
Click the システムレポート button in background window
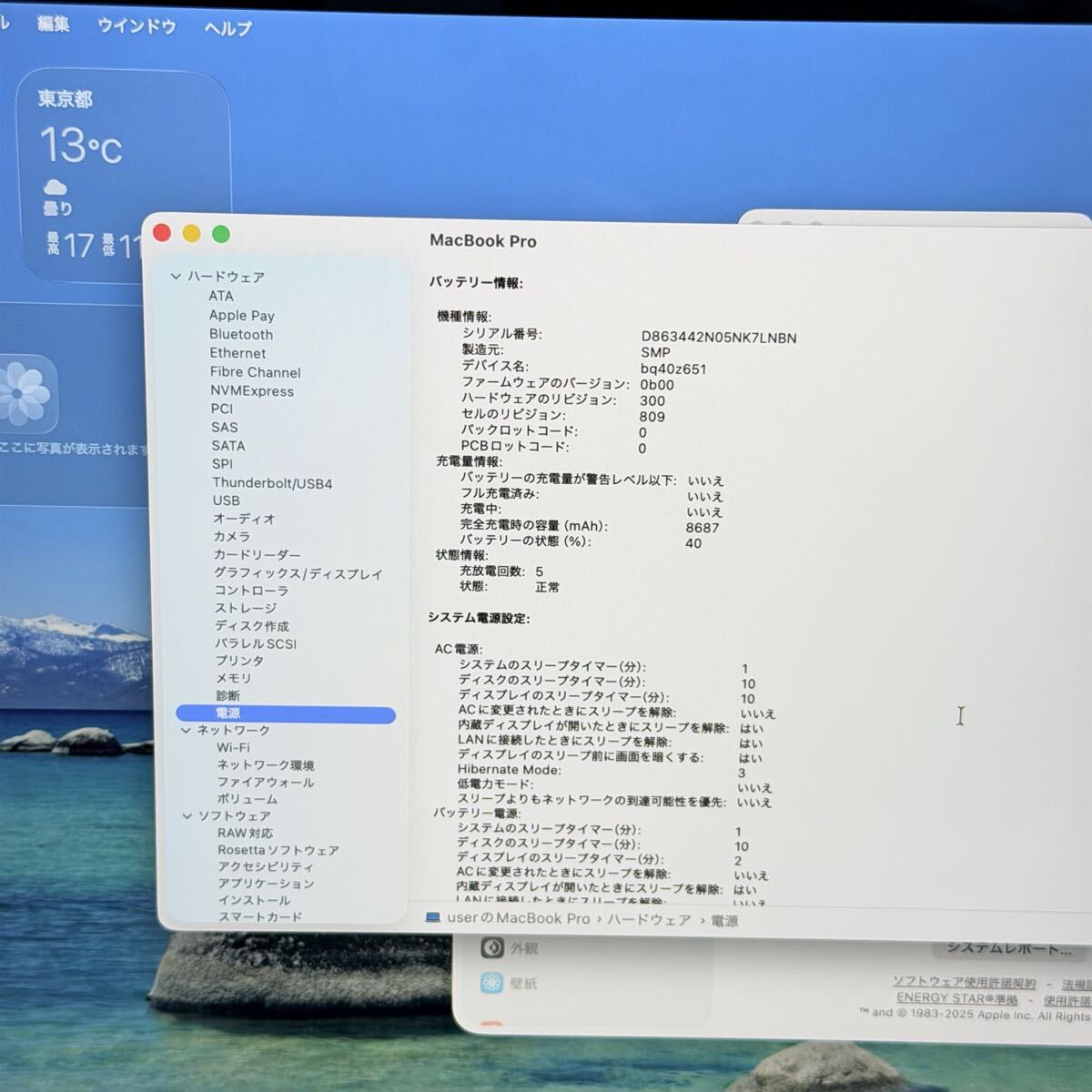click(1008, 947)
